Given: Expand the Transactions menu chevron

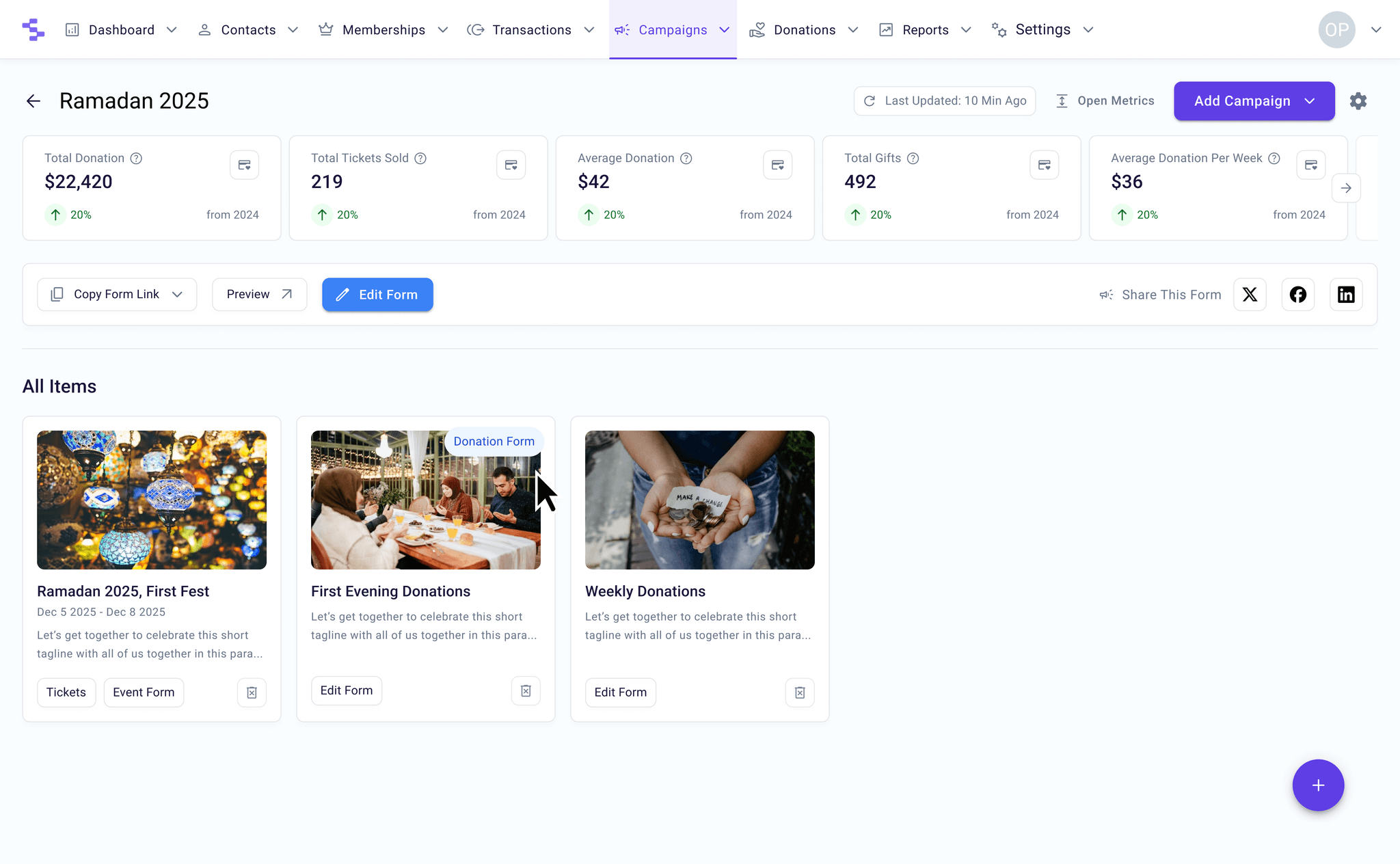Looking at the screenshot, I should (x=589, y=30).
